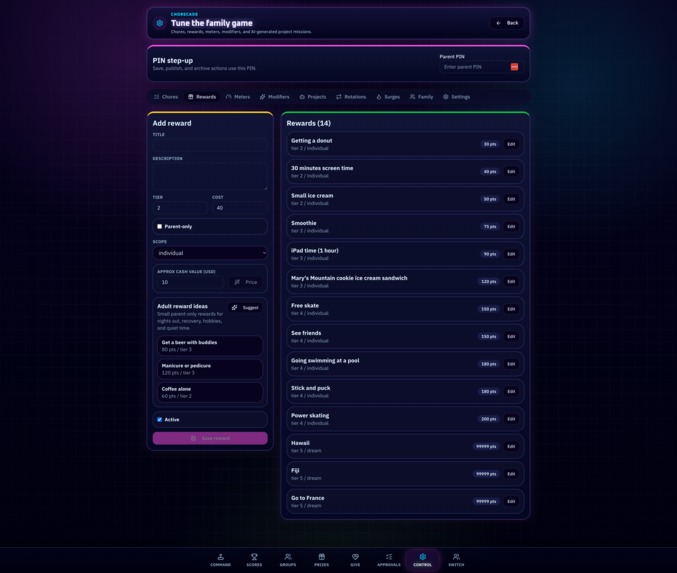Screen dimensions: 677x573
Task: Open Prizes gift in bottom navigation
Action: 322,560
